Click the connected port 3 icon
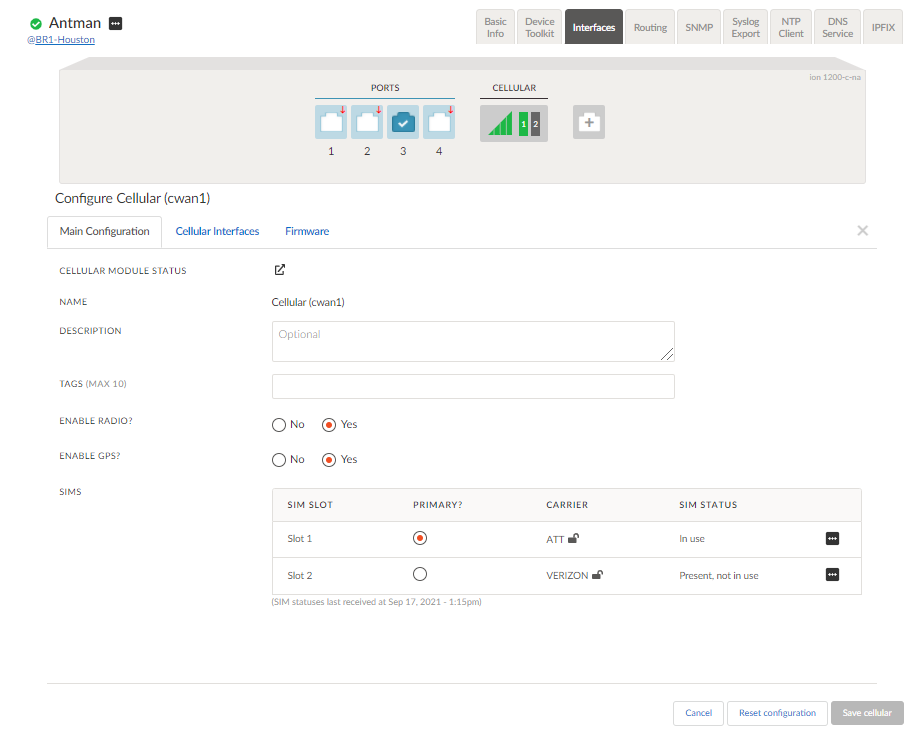 403,122
